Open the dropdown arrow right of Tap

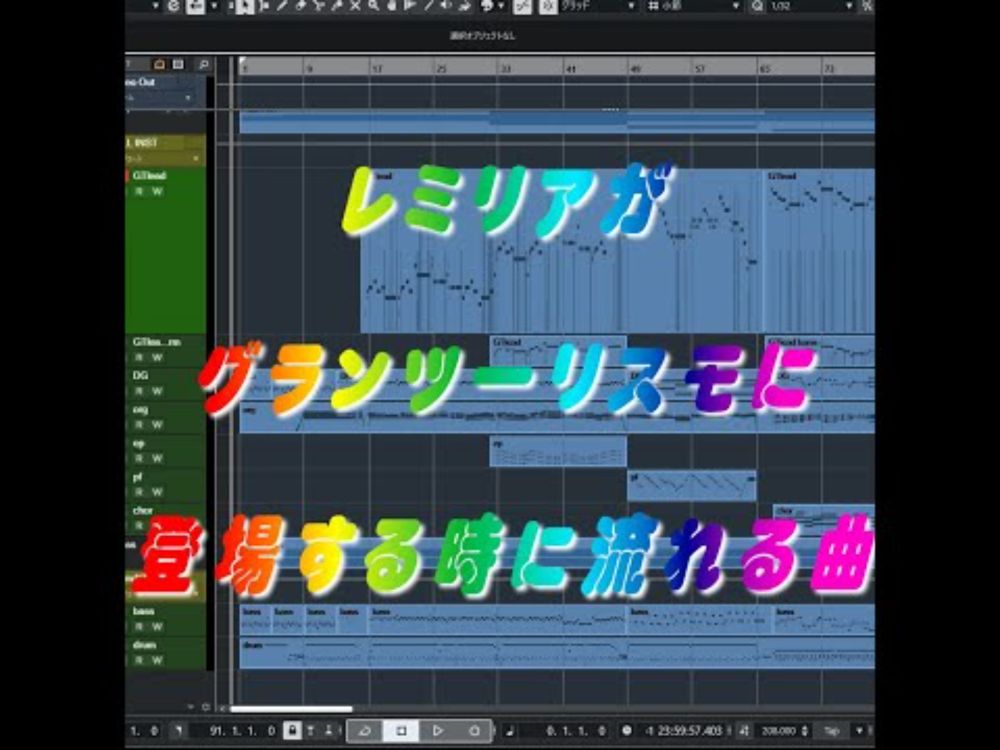tap(859, 731)
